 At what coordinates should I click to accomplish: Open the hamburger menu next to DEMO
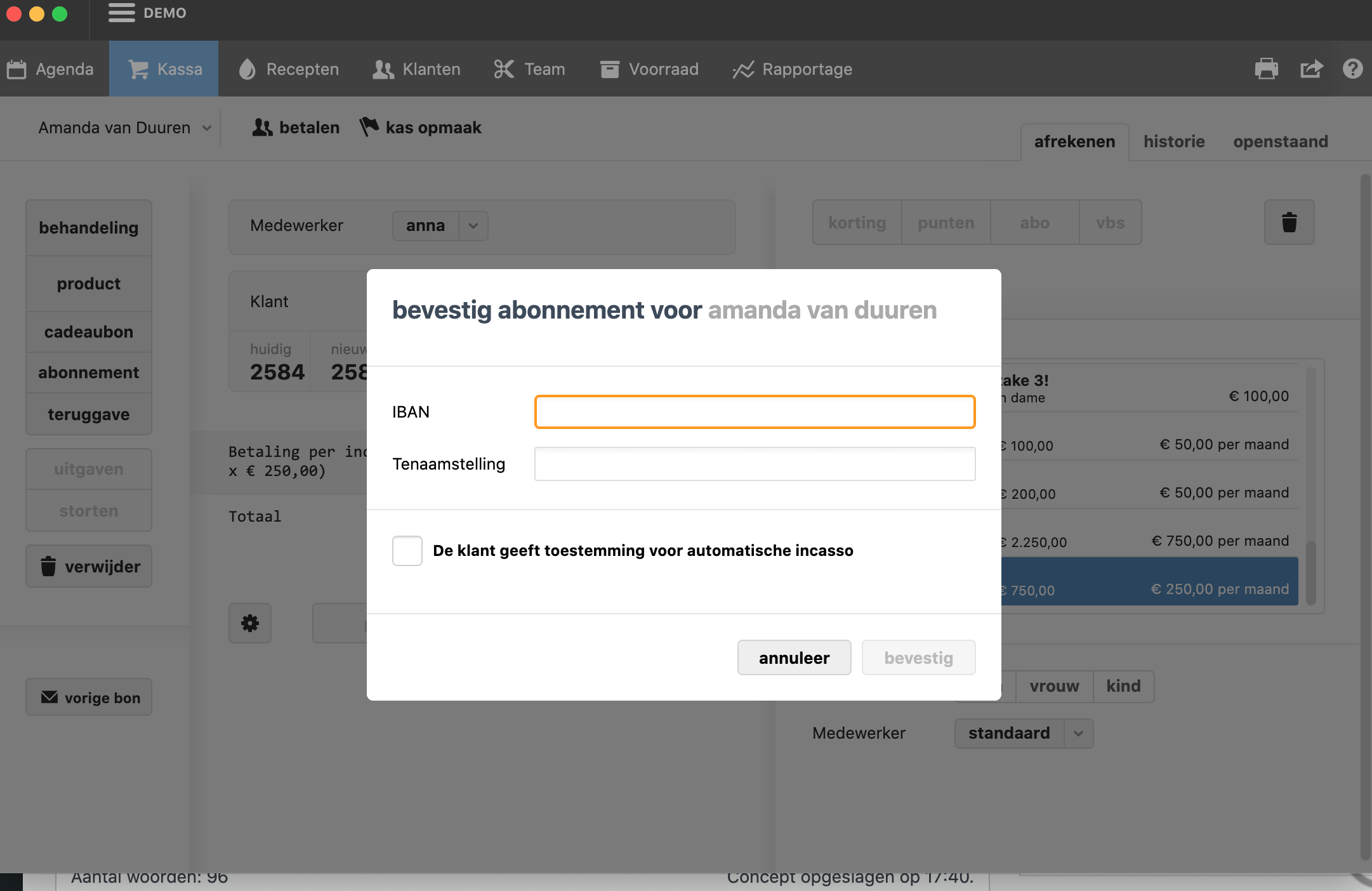pyautogui.click(x=121, y=13)
